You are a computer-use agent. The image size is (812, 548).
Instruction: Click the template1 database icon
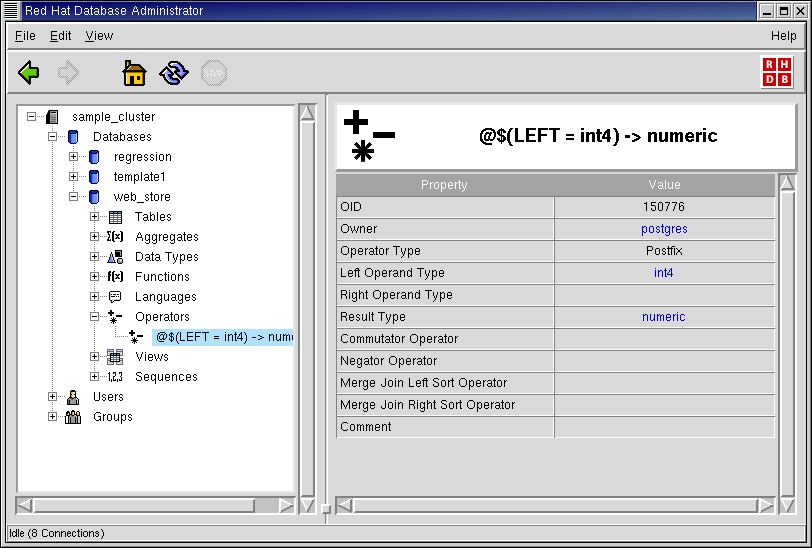tap(94, 177)
